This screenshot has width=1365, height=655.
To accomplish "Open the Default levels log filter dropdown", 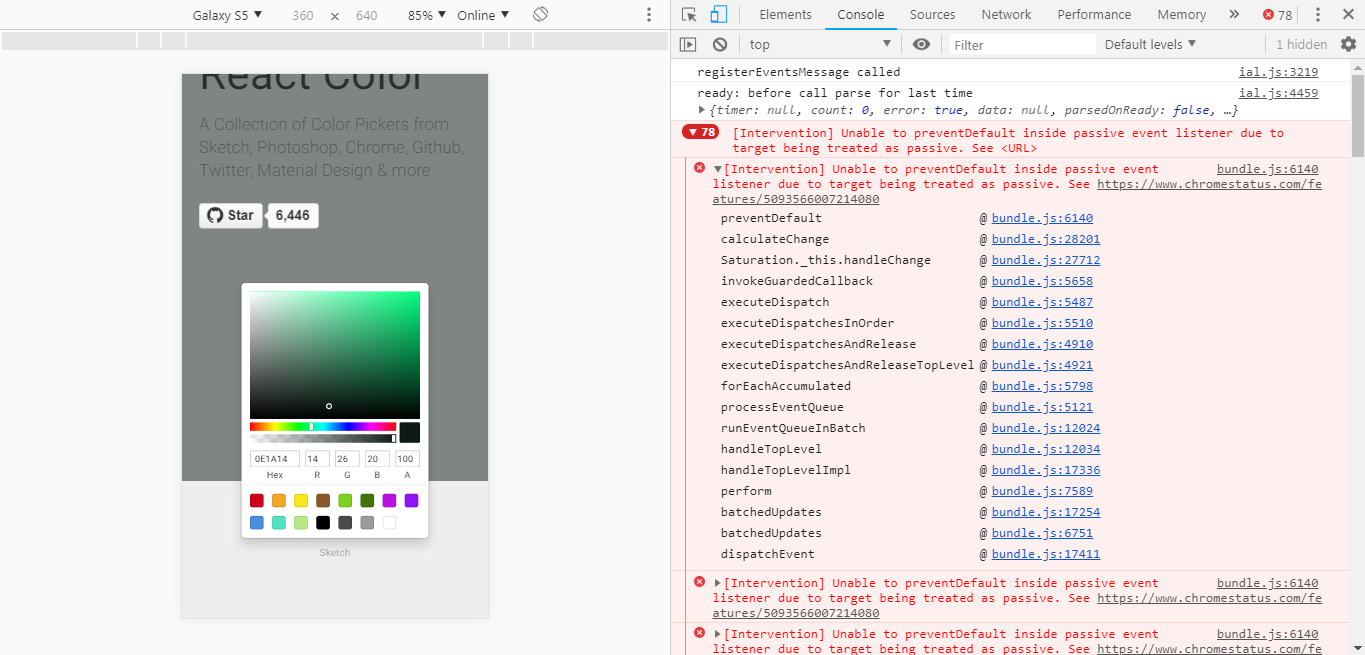I will point(1151,43).
